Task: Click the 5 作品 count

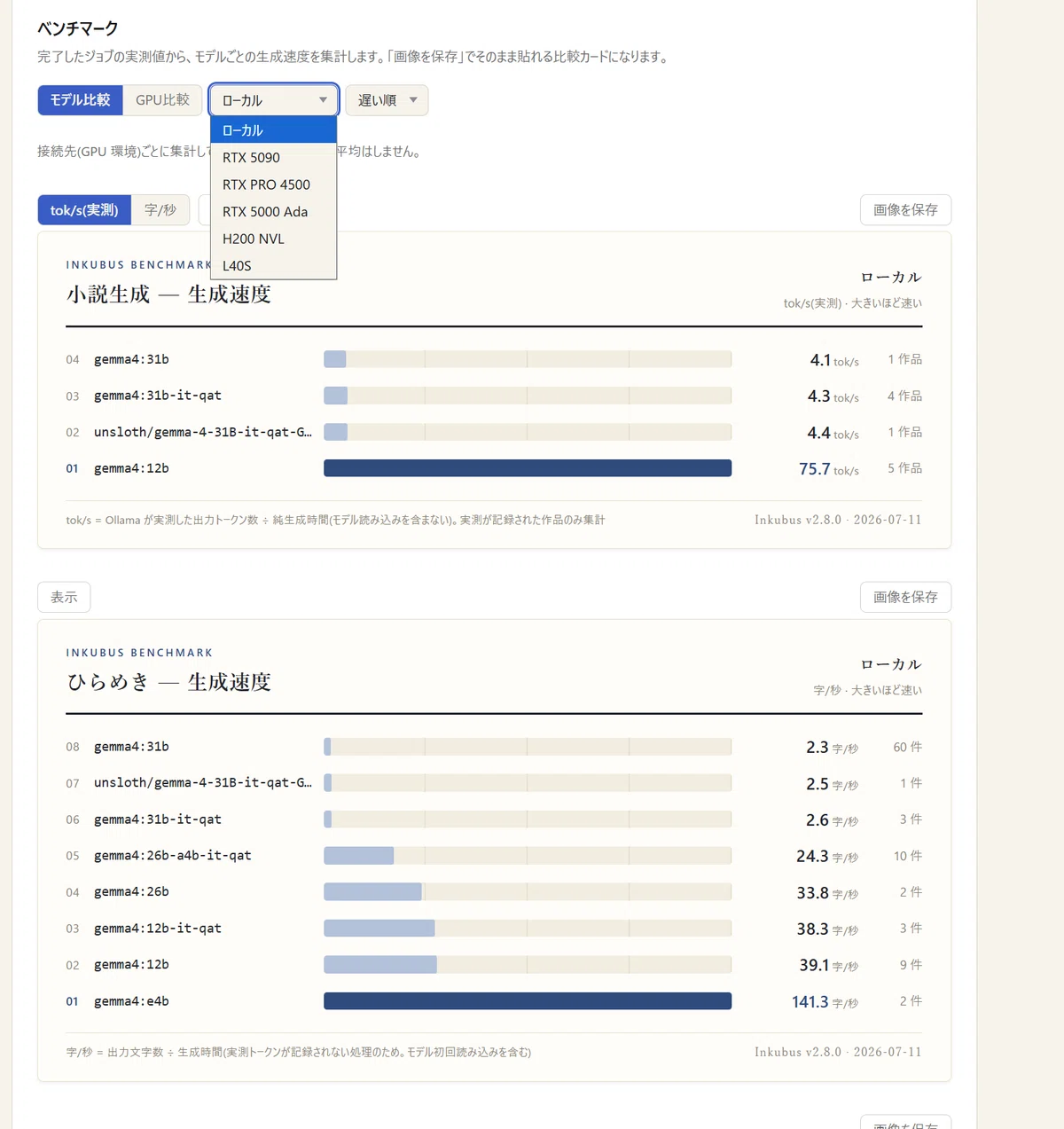Action: tap(905, 468)
